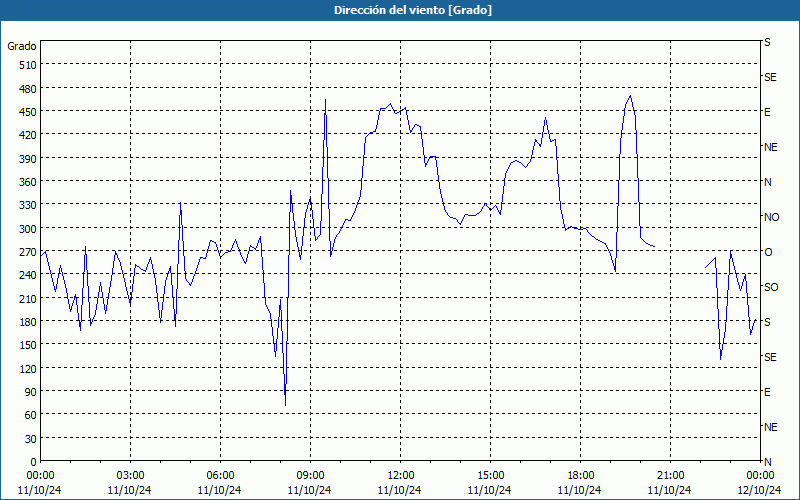The image size is (800, 500).
Task: Click the 330 degree axis label
Action: [28, 205]
